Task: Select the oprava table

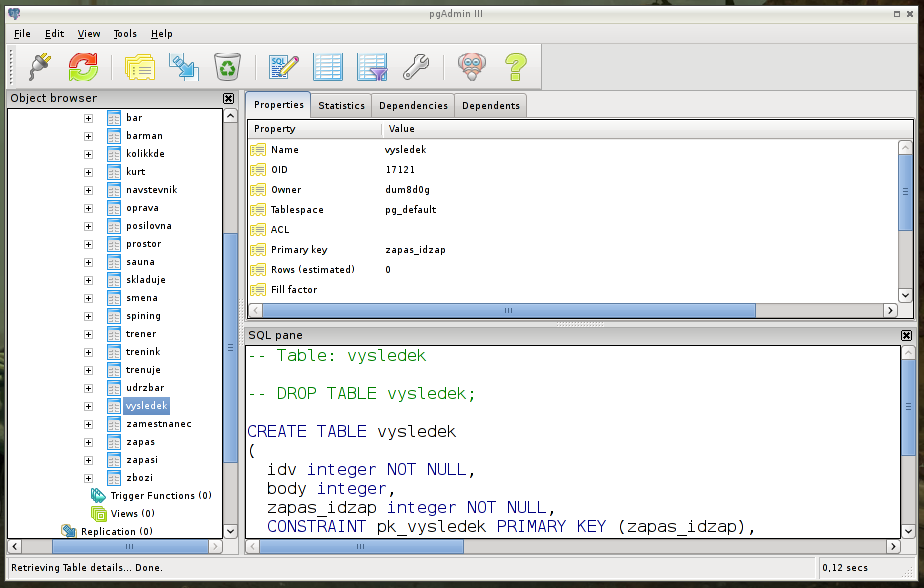Action: pyautogui.click(x=142, y=208)
